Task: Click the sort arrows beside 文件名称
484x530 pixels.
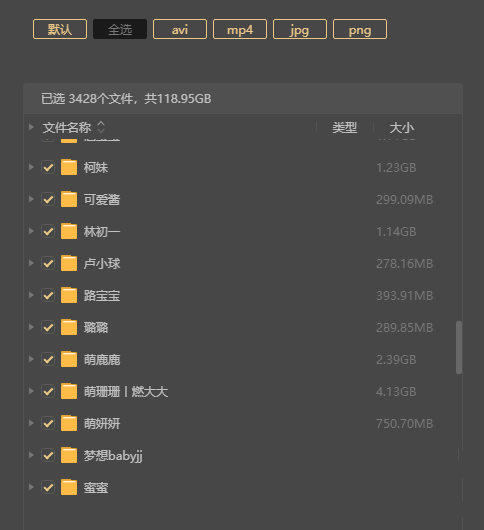Action: point(101,127)
